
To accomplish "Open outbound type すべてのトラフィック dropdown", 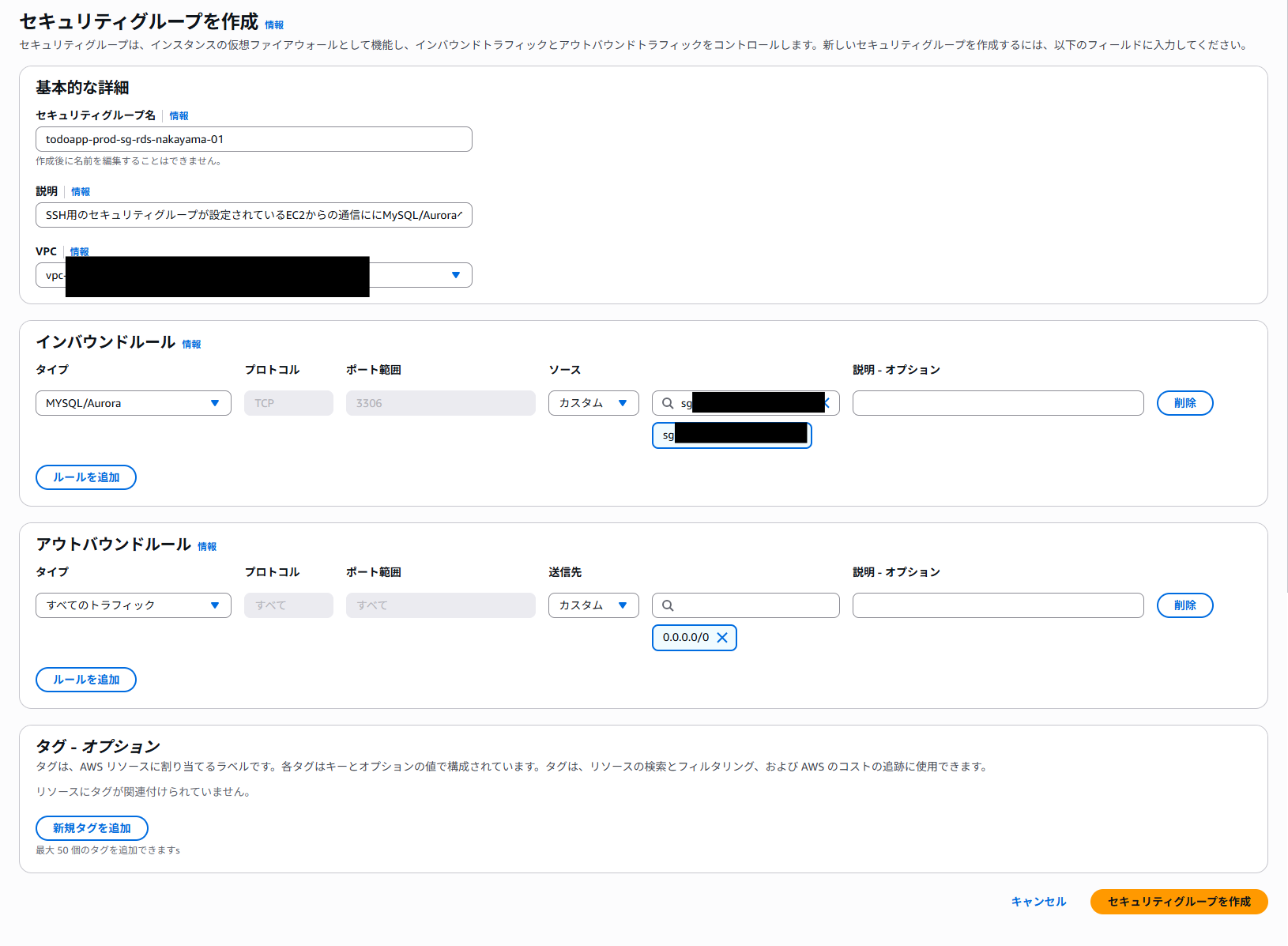I will point(134,605).
